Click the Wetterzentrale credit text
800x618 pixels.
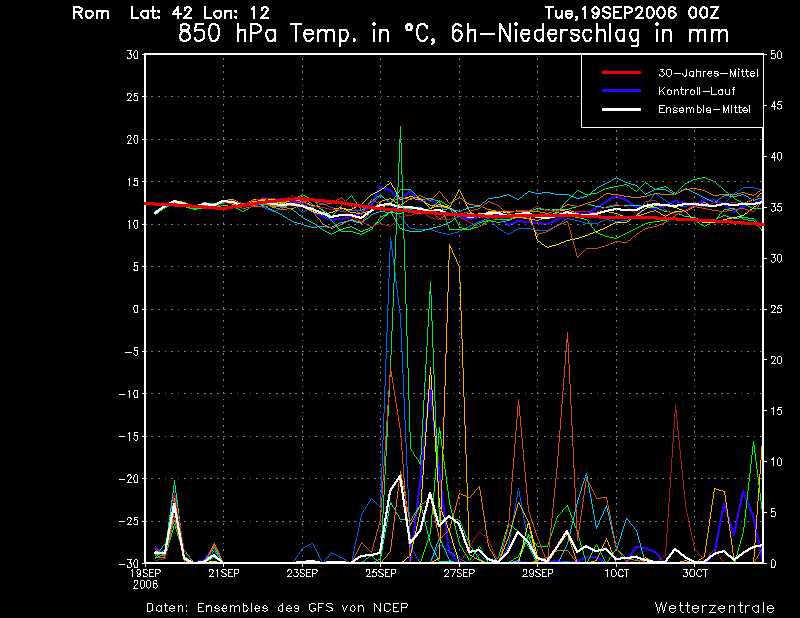[714, 607]
